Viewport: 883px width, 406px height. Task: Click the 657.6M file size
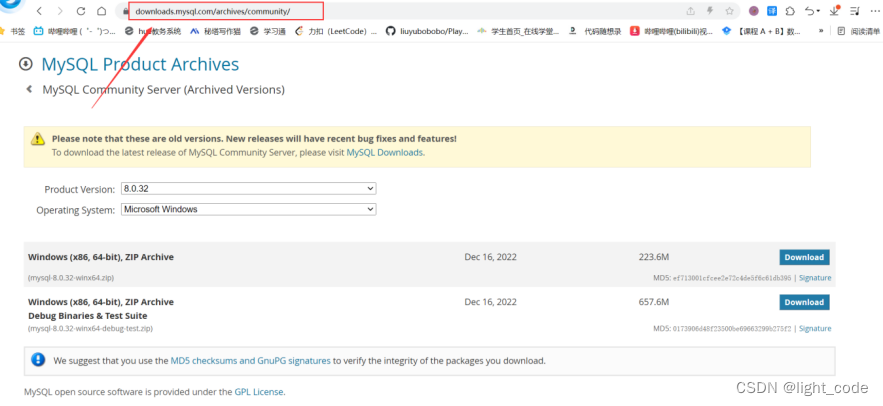click(x=654, y=302)
